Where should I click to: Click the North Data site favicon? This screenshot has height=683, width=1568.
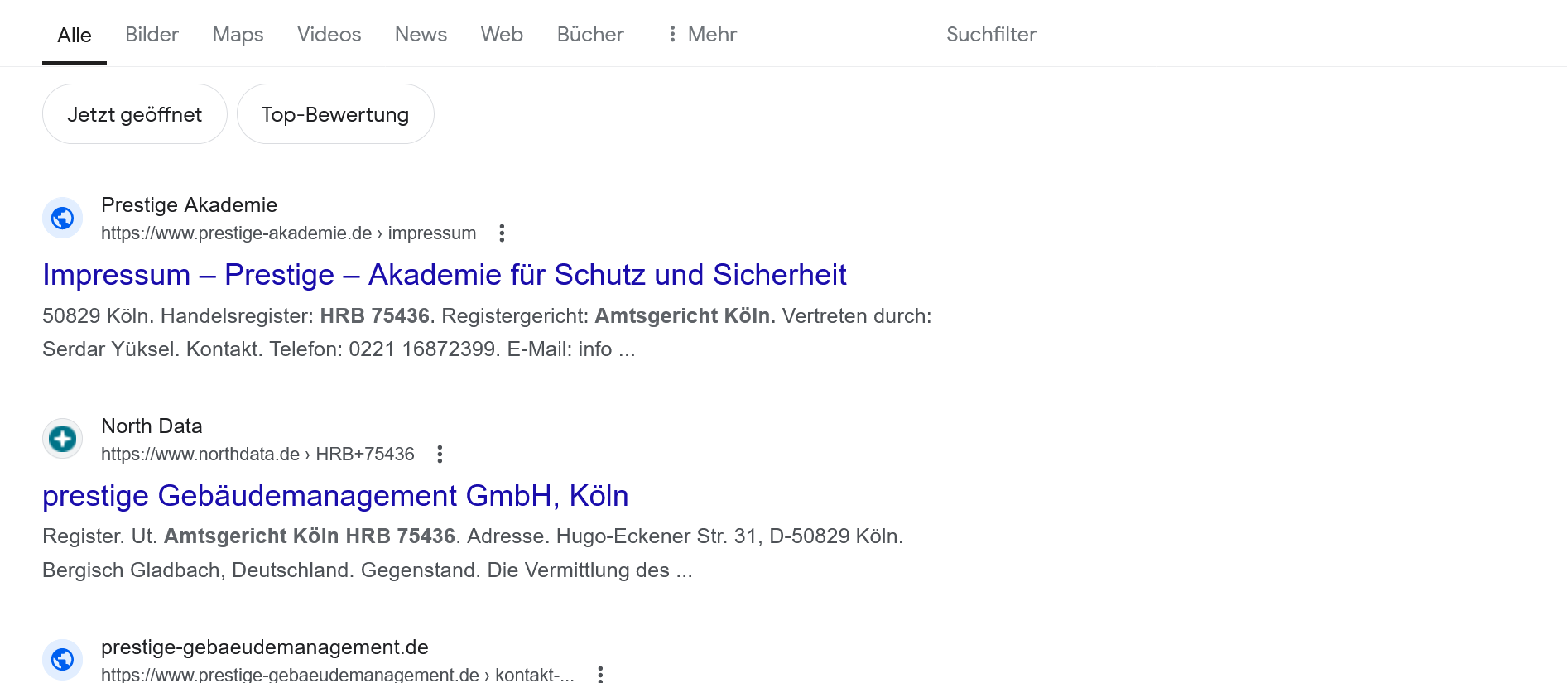[x=62, y=439]
